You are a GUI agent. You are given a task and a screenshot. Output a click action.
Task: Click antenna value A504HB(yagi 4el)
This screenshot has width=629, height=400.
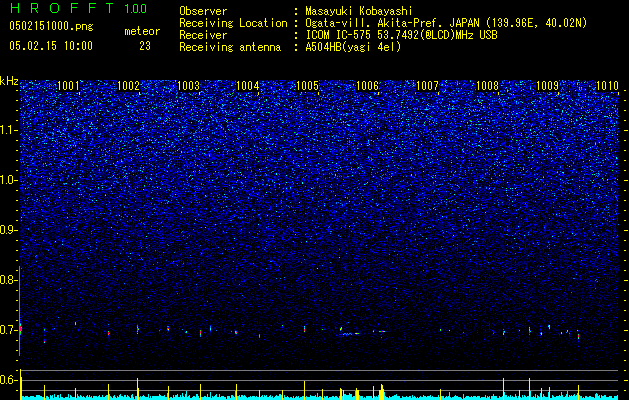353,47
